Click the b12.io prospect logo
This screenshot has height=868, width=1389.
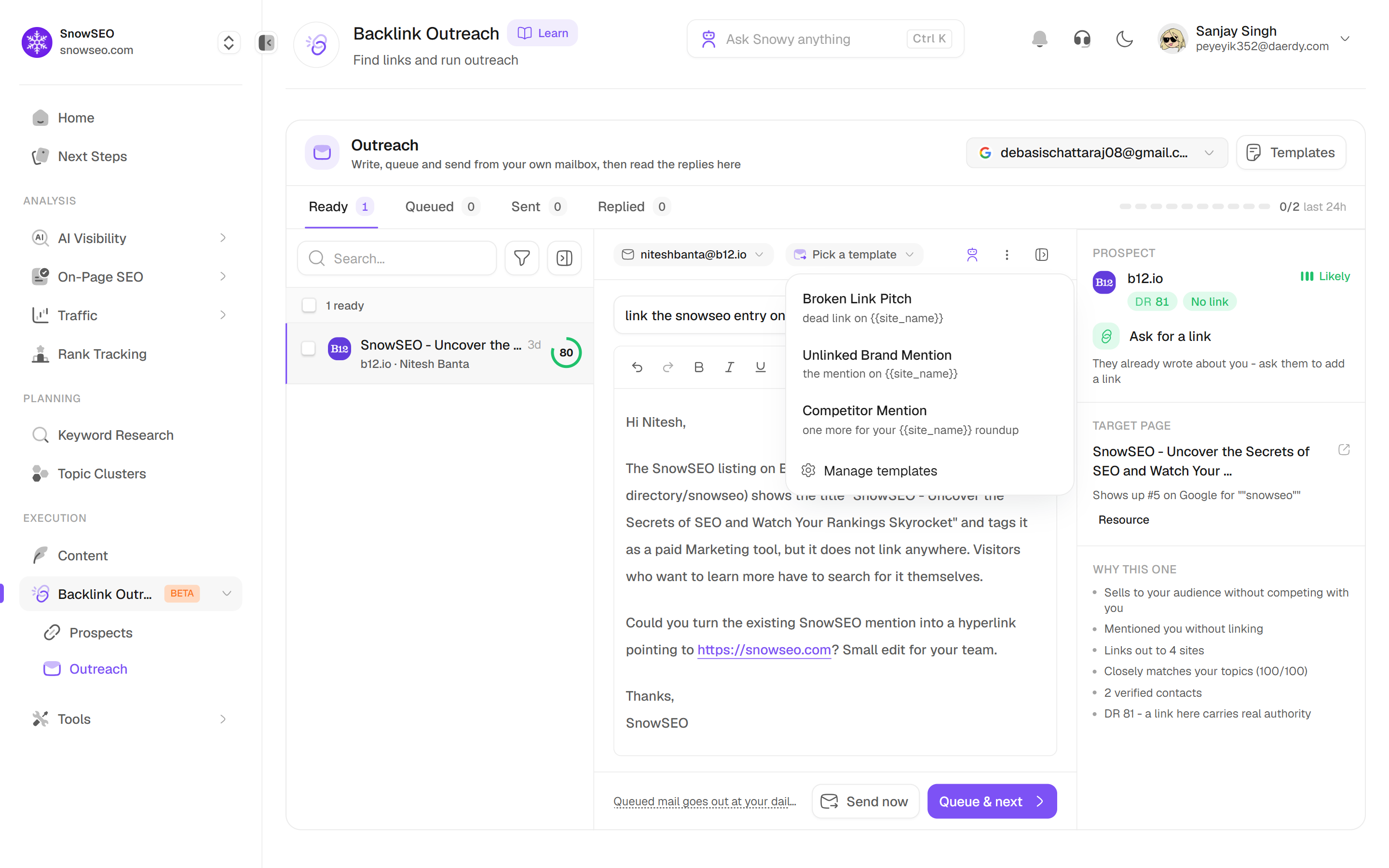point(1104,282)
